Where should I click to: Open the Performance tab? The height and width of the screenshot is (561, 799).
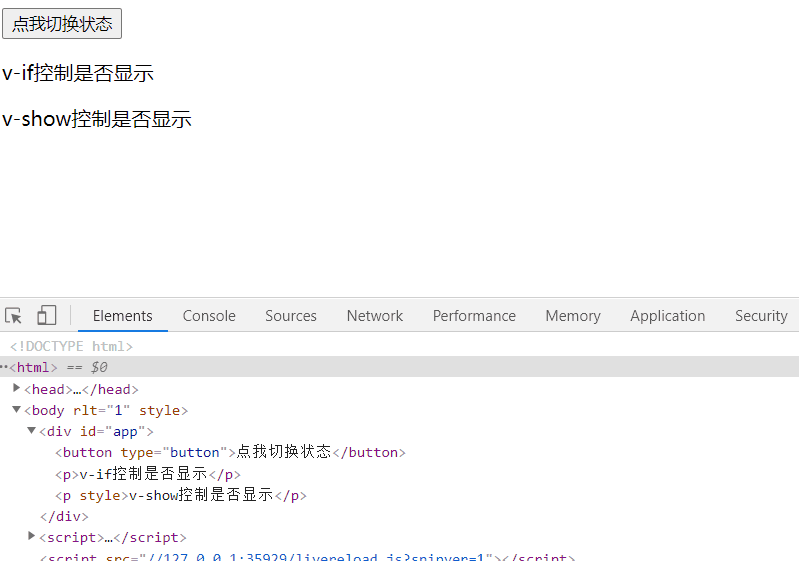(474, 316)
